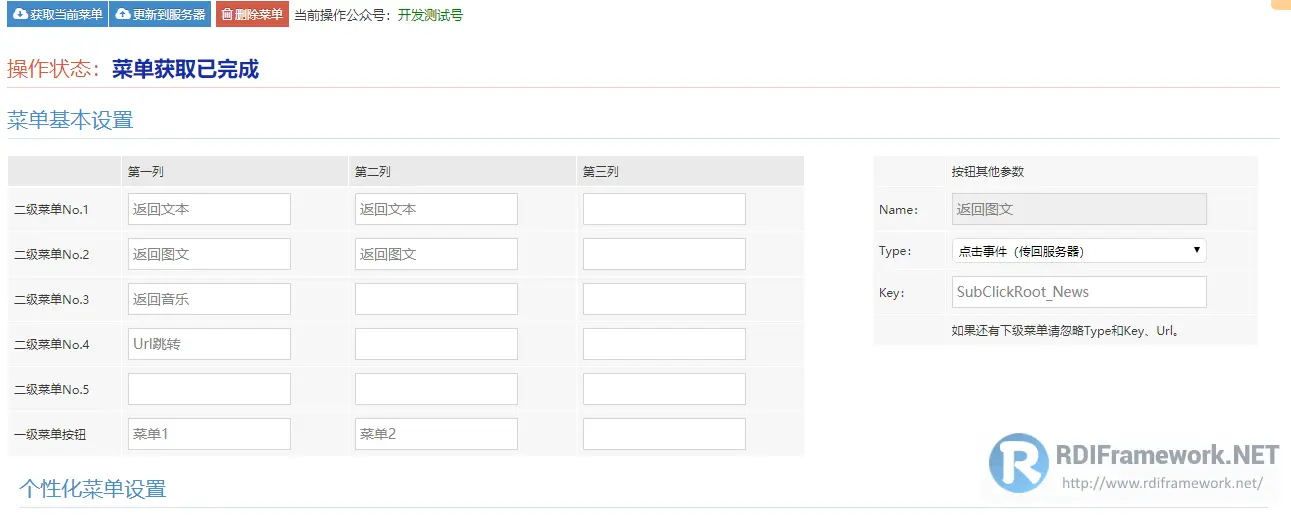Click the 第一列 column header
Image resolution: width=1291 pixels, height=522 pixels.
pyautogui.click(x=146, y=172)
